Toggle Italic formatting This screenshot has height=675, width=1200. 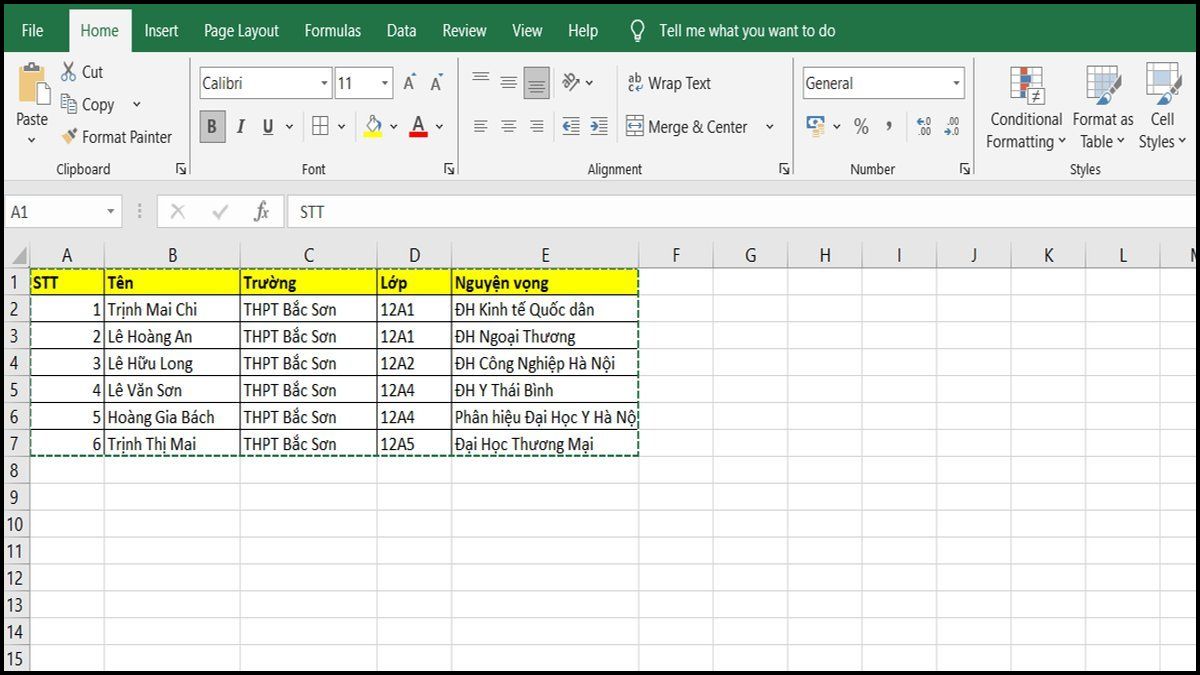click(240, 127)
